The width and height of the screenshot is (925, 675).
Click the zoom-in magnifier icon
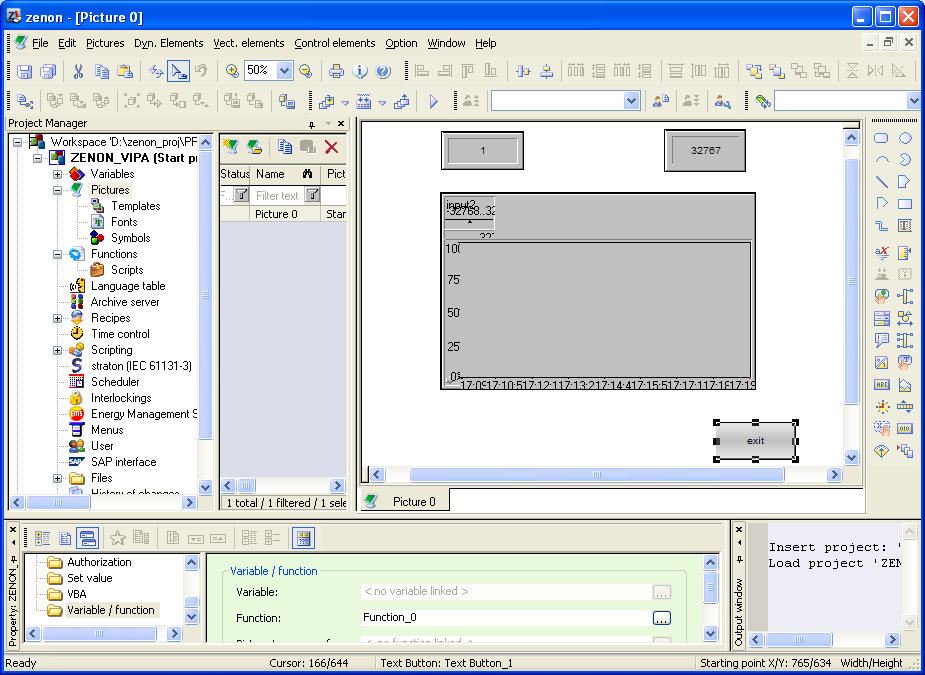(x=232, y=71)
